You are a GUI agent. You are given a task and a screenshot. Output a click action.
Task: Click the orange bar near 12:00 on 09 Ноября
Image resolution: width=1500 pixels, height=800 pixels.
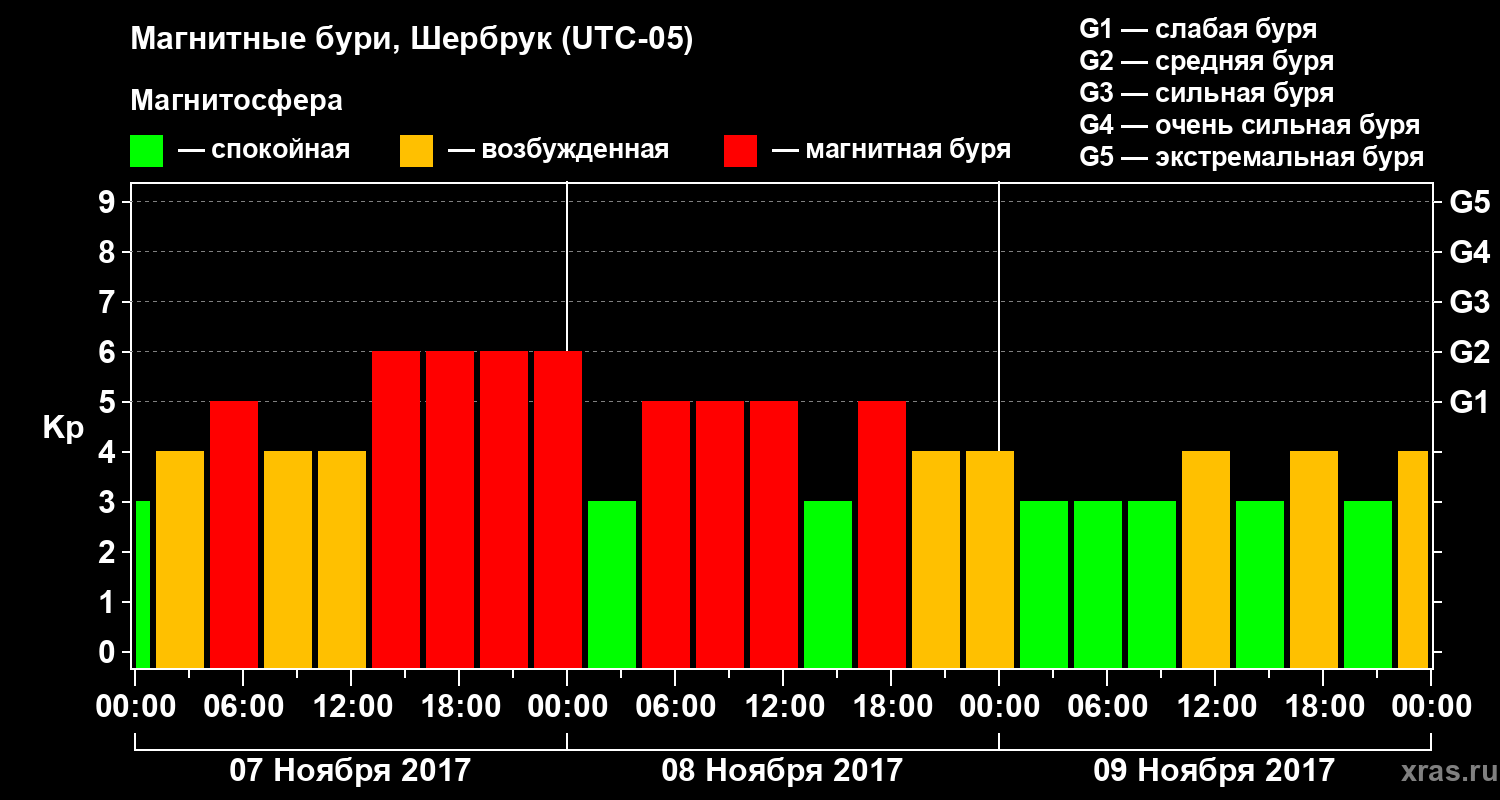pos(1206,559)
